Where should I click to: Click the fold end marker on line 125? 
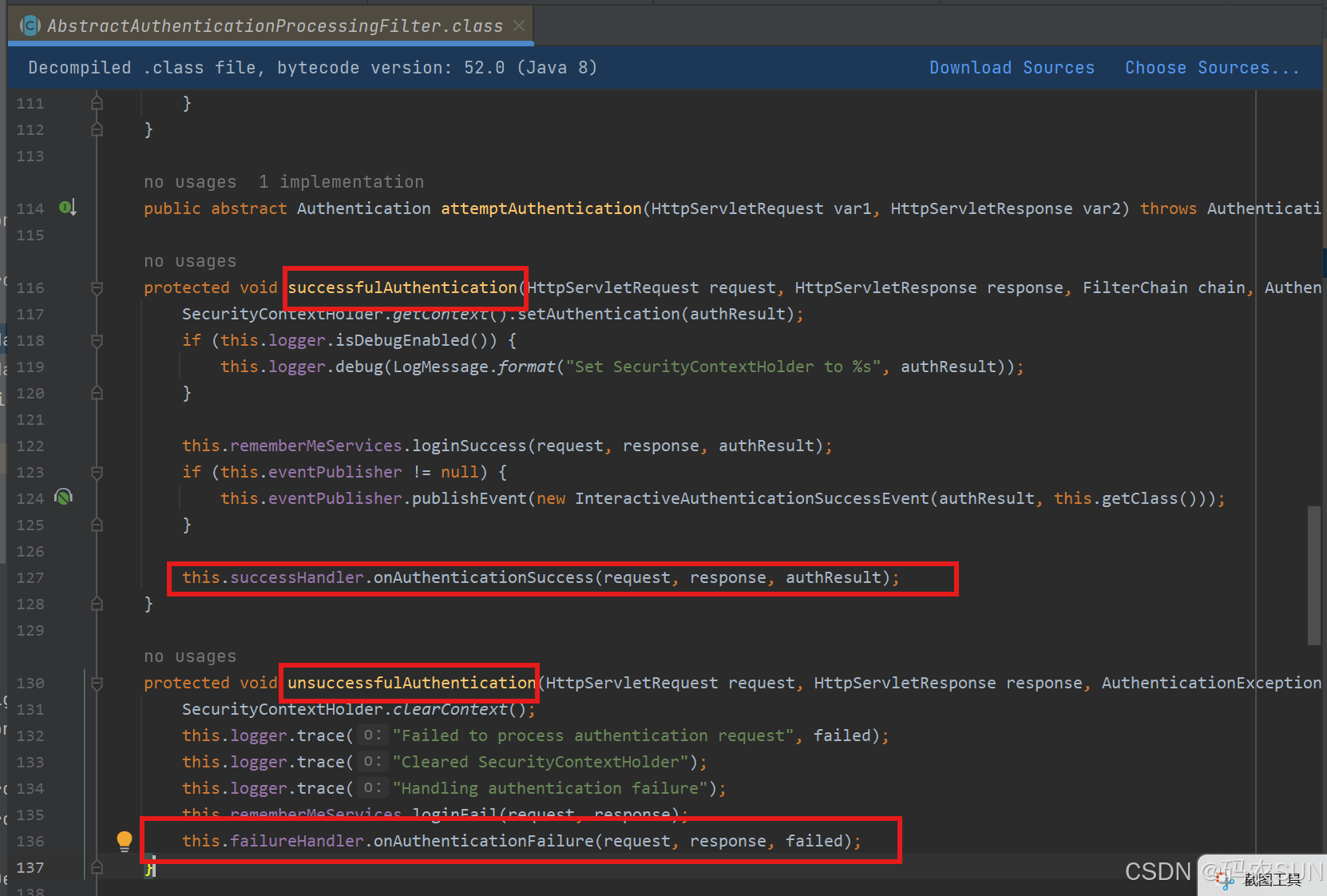pos(97,525)
